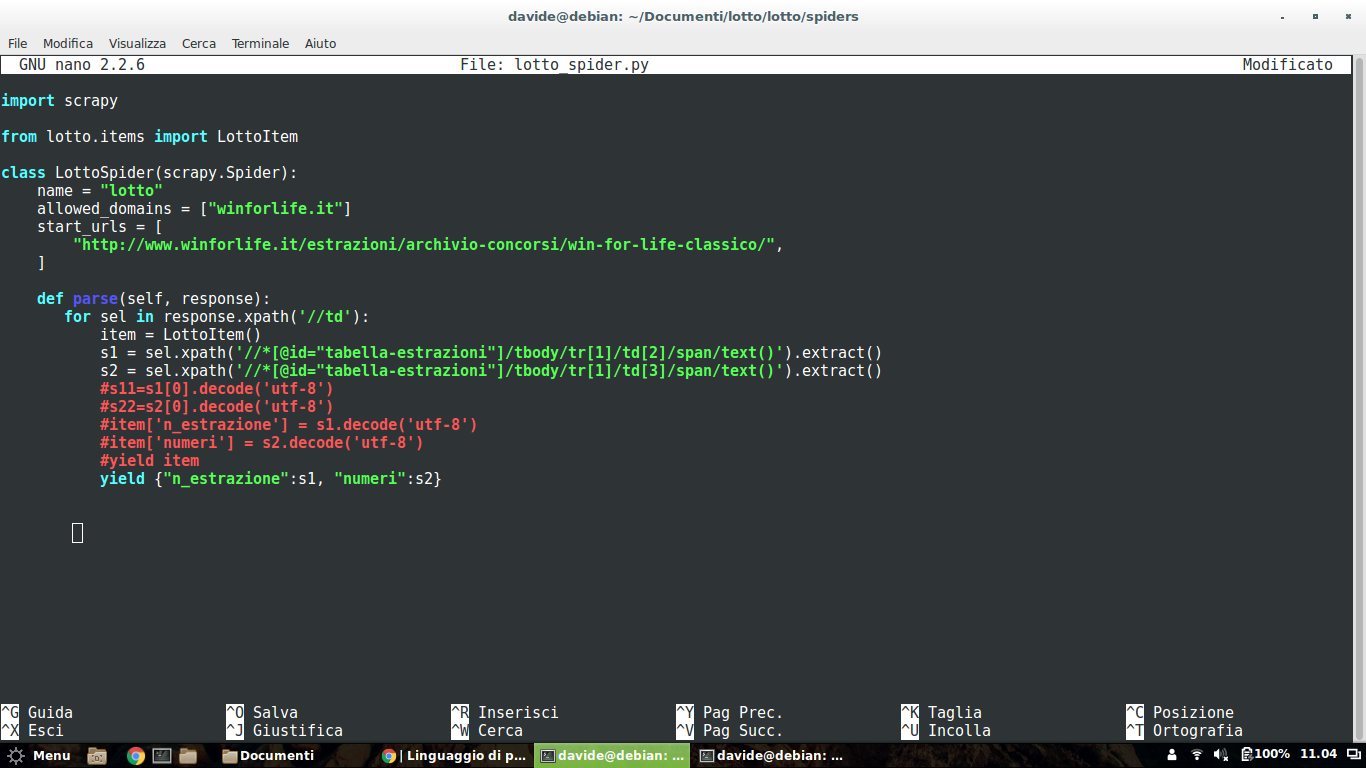Open the Menu launcher in the taskbar
Screen dimensions: 1366x768
39,755
